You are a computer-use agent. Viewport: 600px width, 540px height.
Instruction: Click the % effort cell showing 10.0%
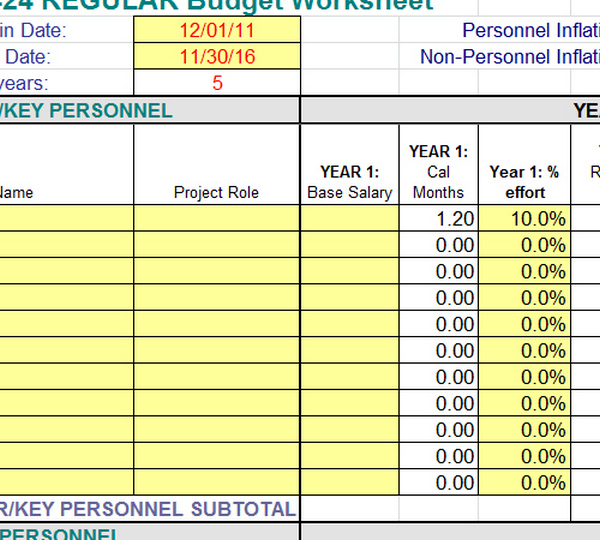(x=525, y=219)
